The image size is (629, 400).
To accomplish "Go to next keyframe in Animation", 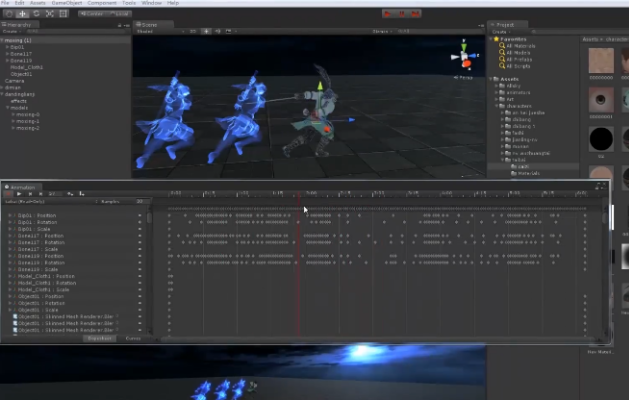I will tap(41, 194).
